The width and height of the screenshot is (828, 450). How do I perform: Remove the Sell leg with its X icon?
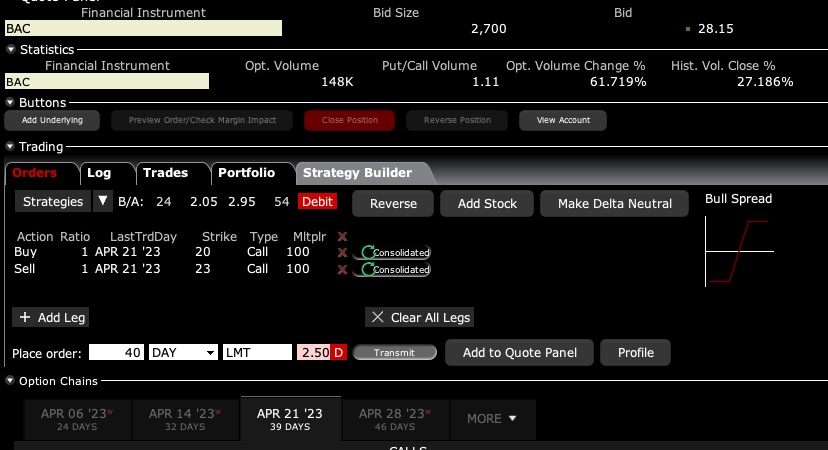tap(343, 269)
